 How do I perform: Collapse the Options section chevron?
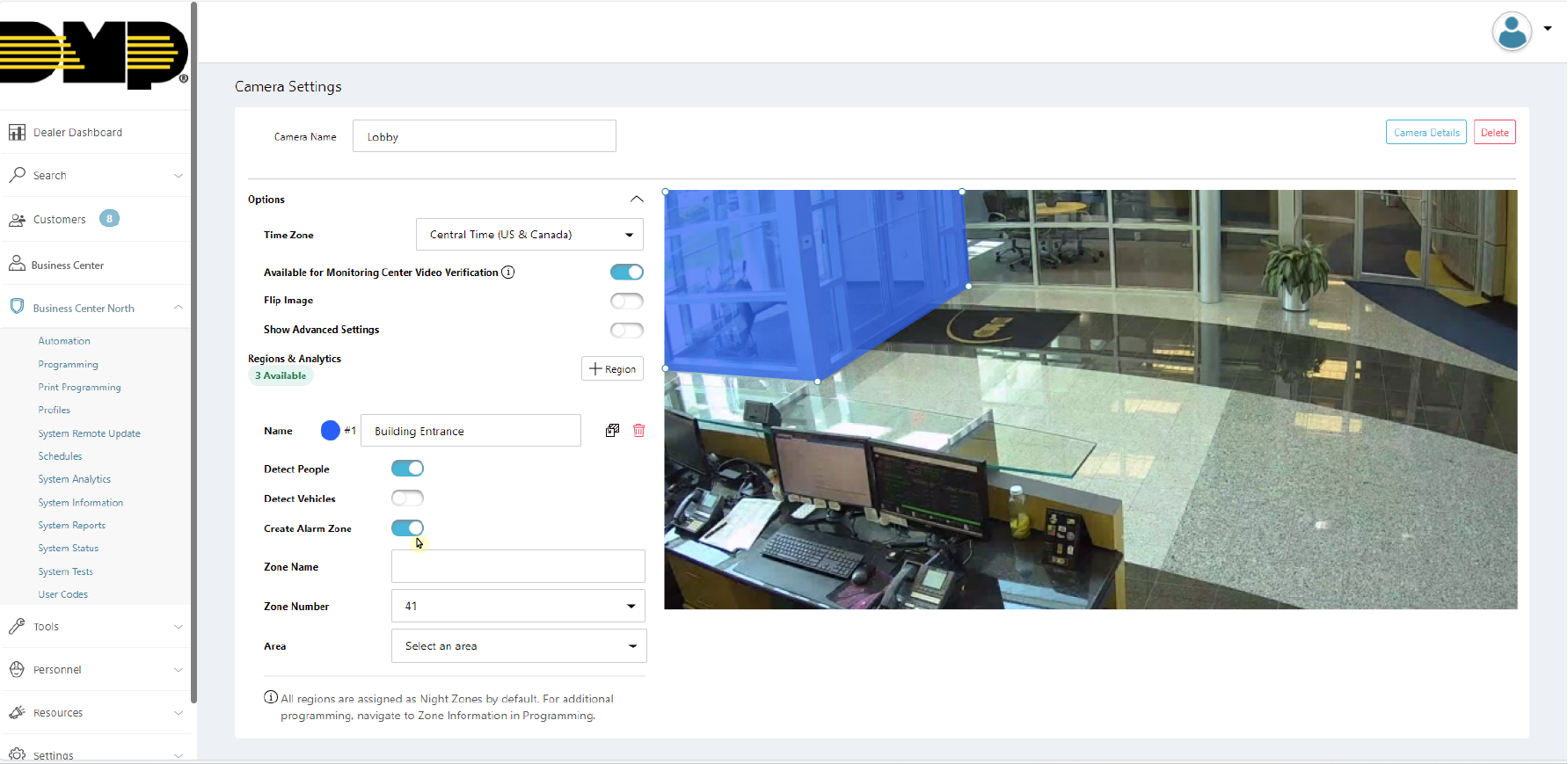(637, 200)
